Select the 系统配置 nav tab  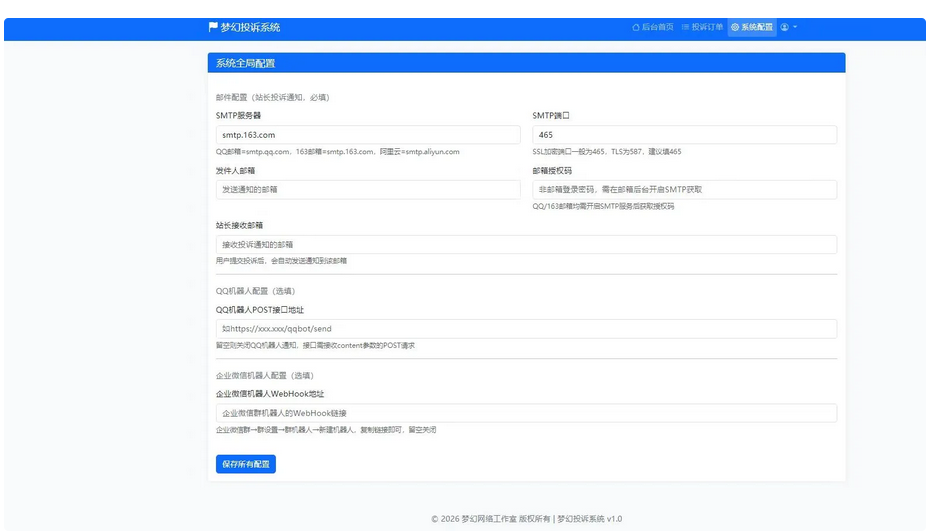click(x=757, y=27)
